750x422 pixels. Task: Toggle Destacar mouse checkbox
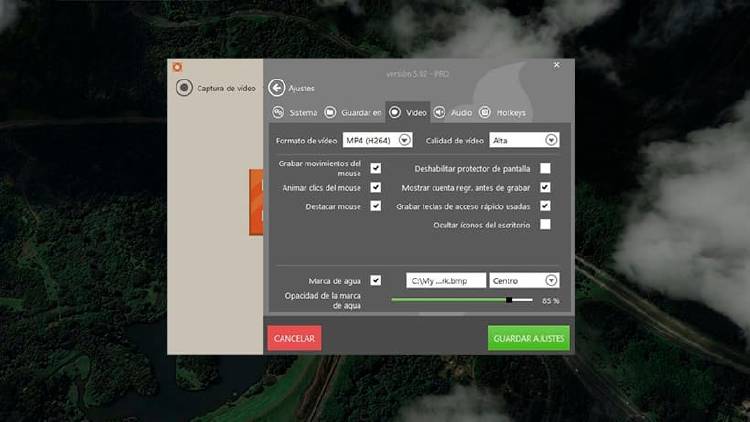pyautogui.click(x=376, y=206)
